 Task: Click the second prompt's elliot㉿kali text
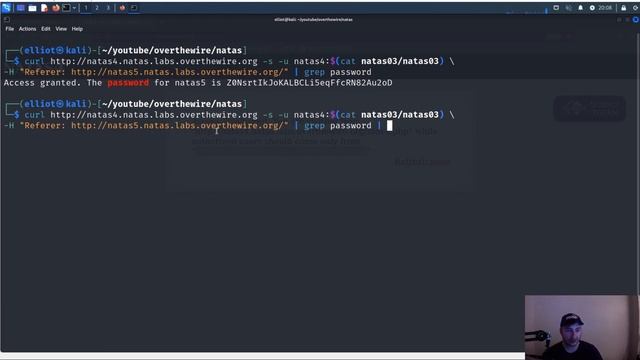click(56, 104)
